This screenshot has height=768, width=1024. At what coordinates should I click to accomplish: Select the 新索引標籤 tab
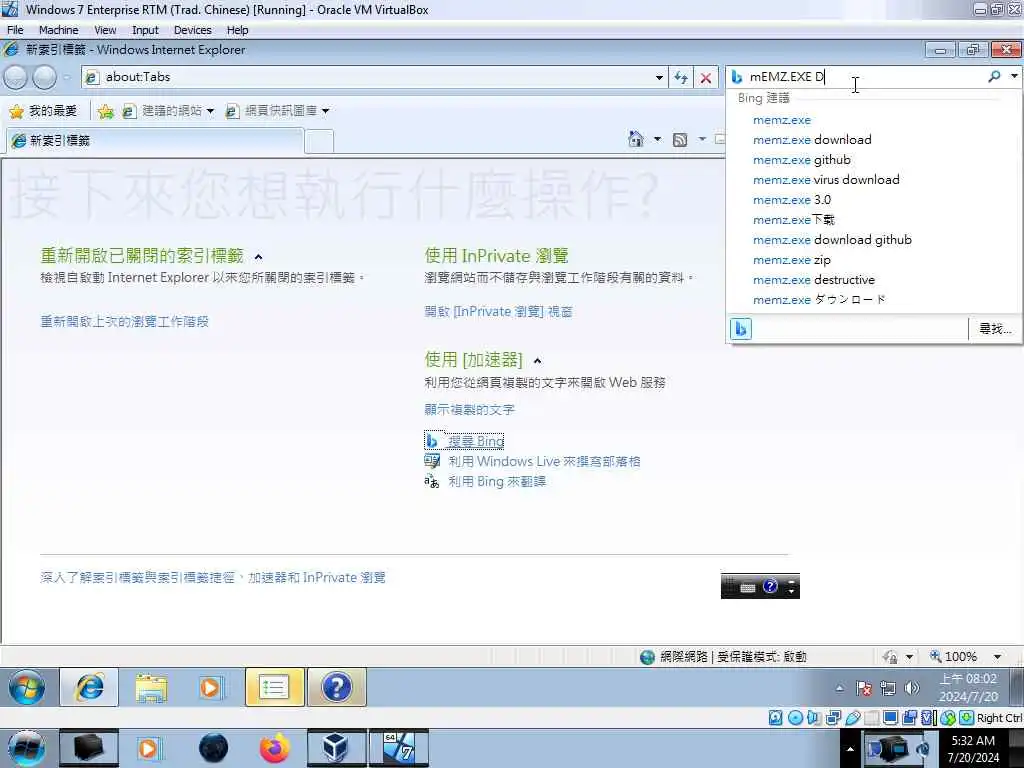pos(155,141)
